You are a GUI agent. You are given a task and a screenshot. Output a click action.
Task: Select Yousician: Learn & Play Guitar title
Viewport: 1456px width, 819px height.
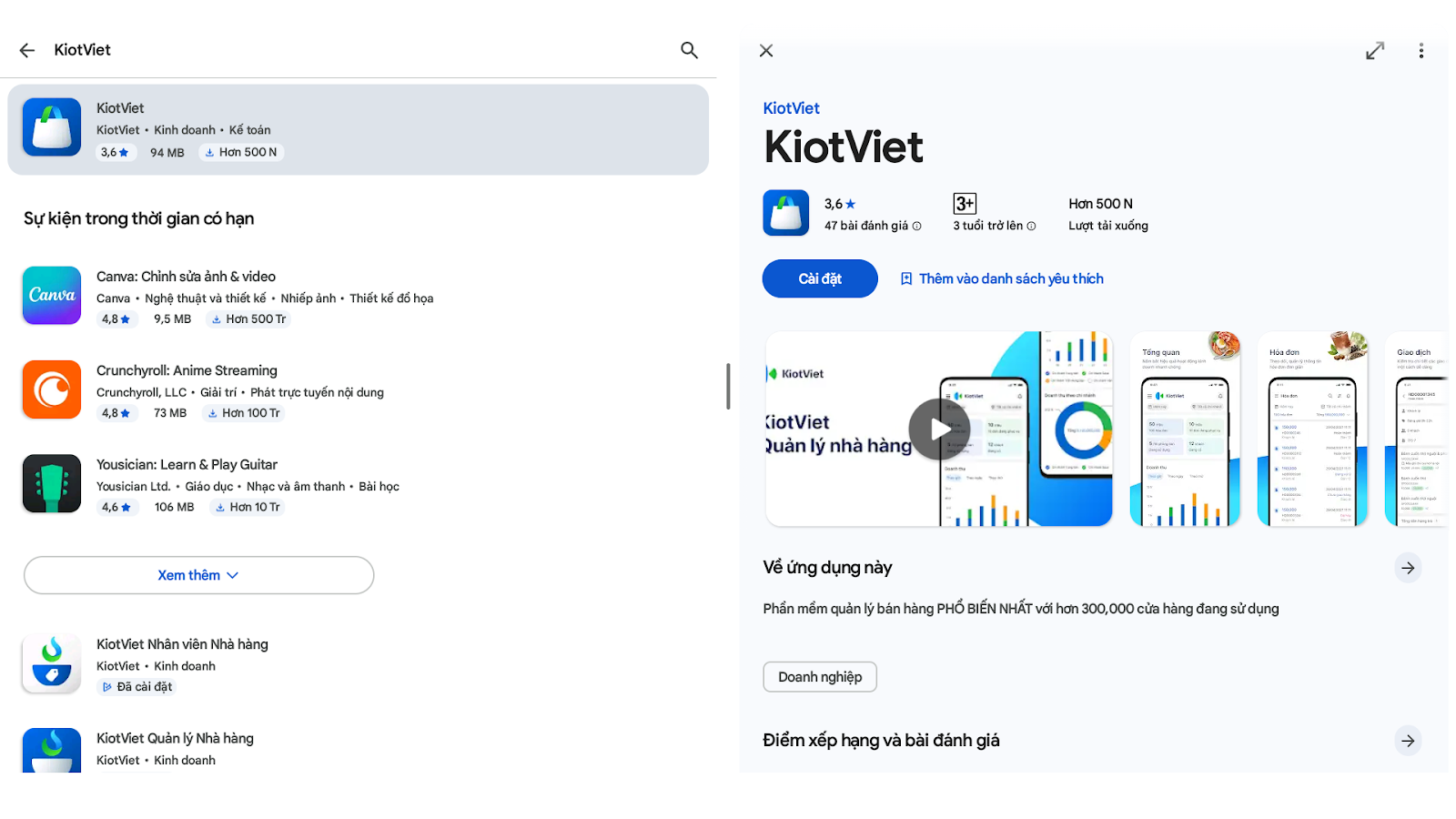tap(187, 464)
